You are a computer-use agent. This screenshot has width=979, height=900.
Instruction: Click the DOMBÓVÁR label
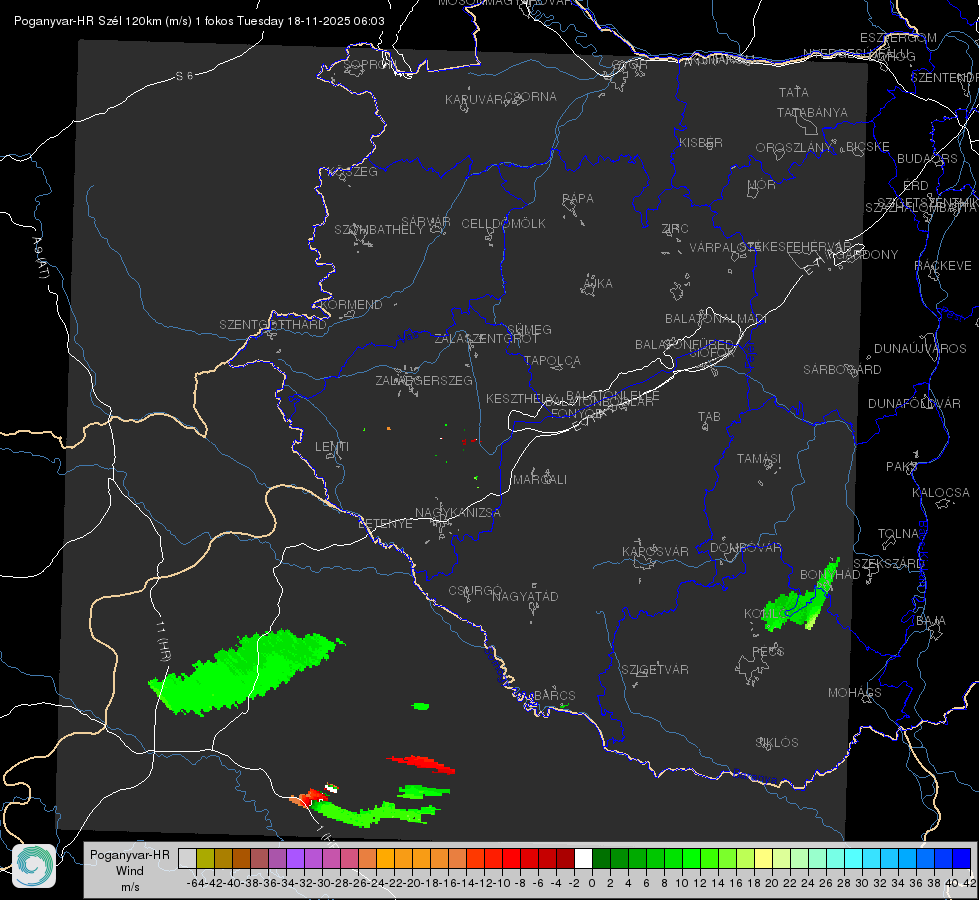coord(745,548)
